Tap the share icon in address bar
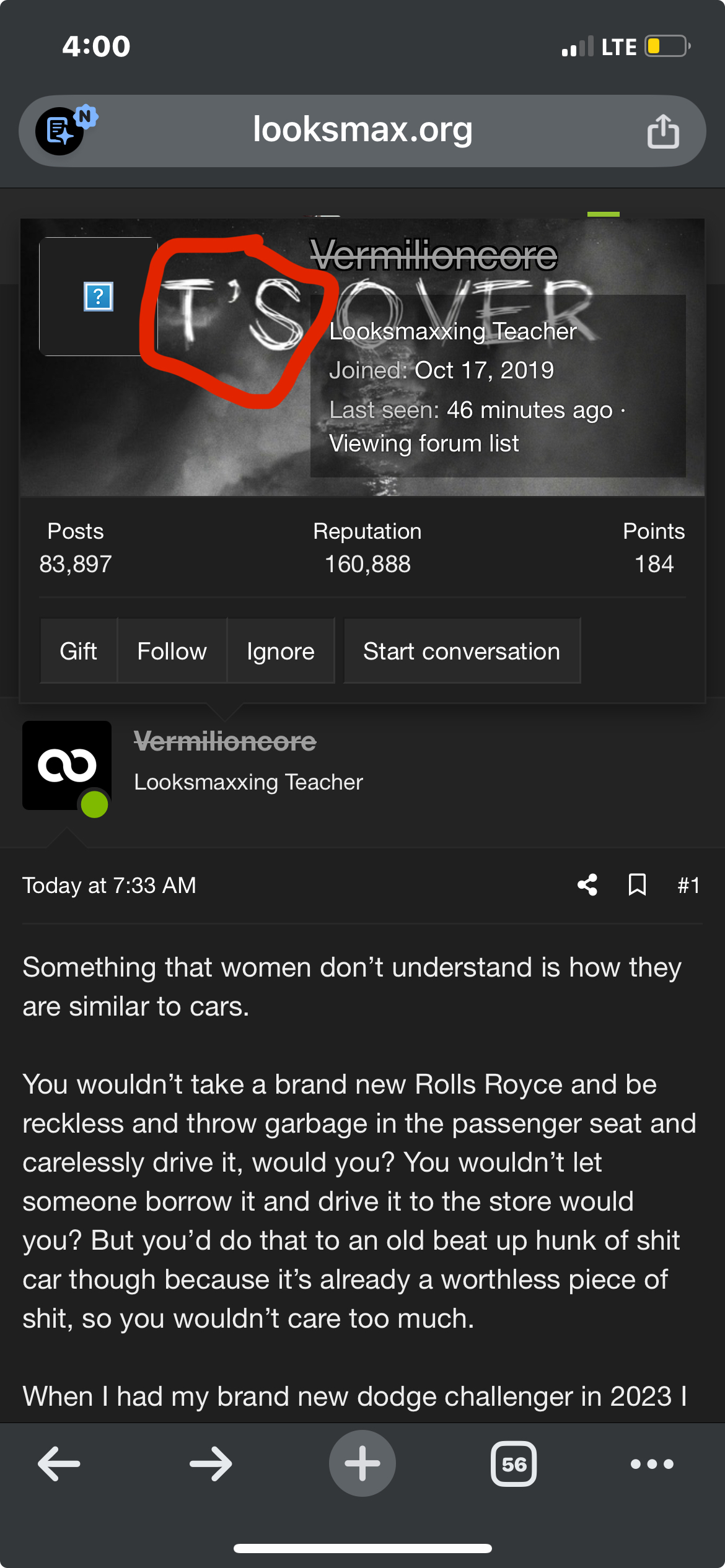This screenshot has width=725, height=1568. click(x=663, y=131)
